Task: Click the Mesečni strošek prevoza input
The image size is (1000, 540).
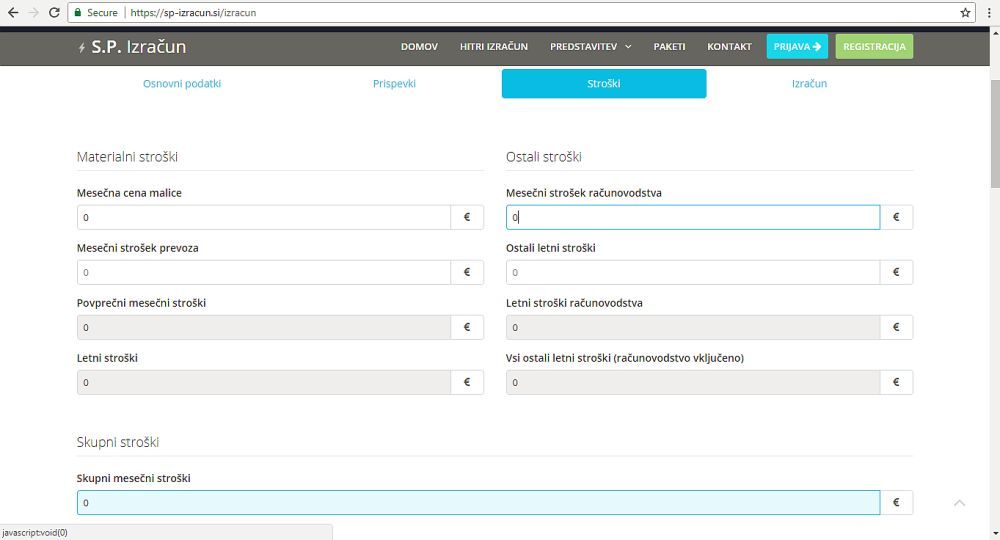Action: point(264,272)
